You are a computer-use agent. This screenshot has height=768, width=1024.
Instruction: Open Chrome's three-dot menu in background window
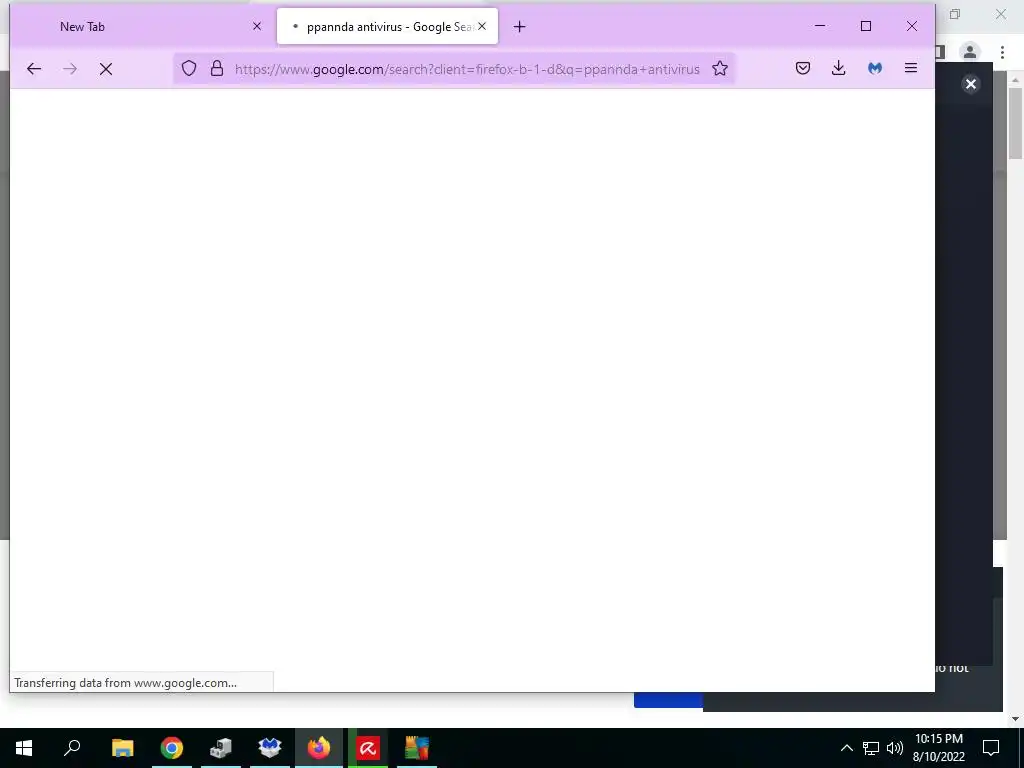click(x=1002, y=52)
